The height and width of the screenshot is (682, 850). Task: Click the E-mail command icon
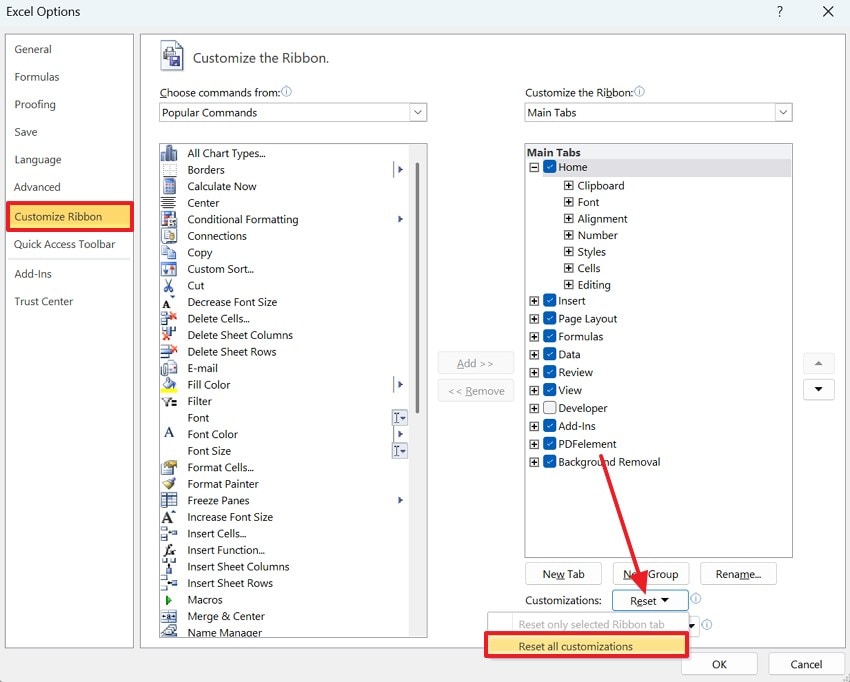click(169, 368)
